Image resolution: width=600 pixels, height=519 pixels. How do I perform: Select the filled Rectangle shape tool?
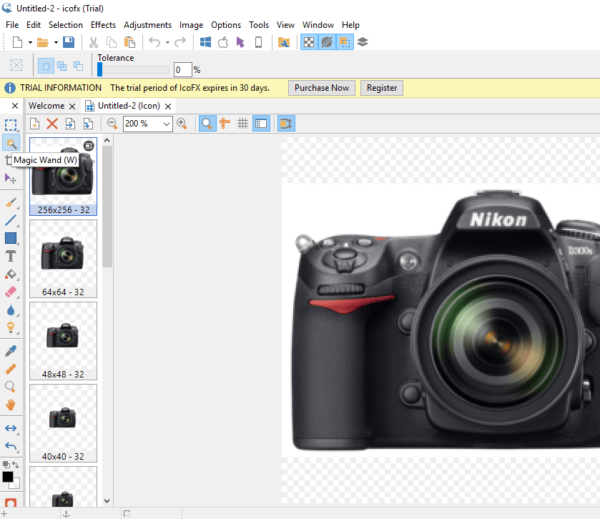[x=11, y=238]
